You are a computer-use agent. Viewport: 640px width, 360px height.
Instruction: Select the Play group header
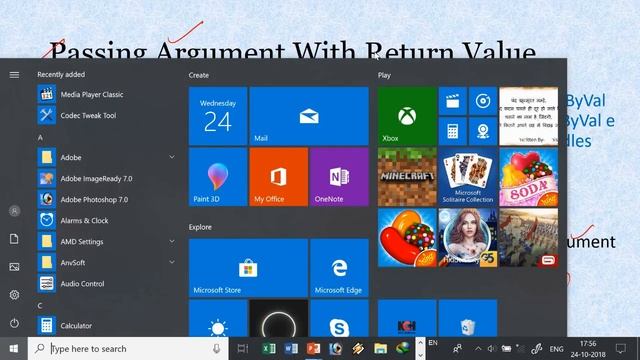tap(384, 75)
